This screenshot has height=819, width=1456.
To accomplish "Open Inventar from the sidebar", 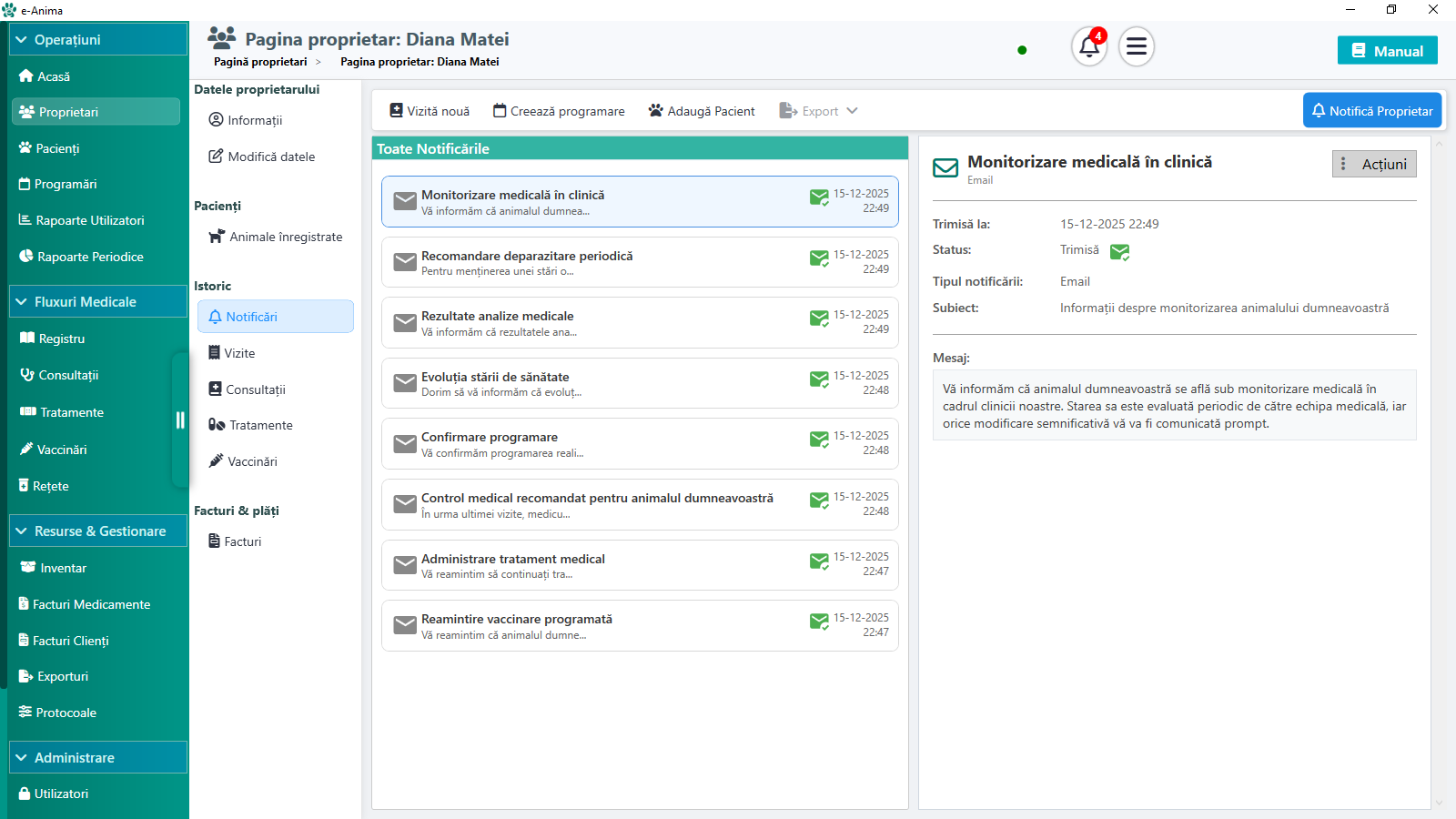I will click(x=63, y=568).
